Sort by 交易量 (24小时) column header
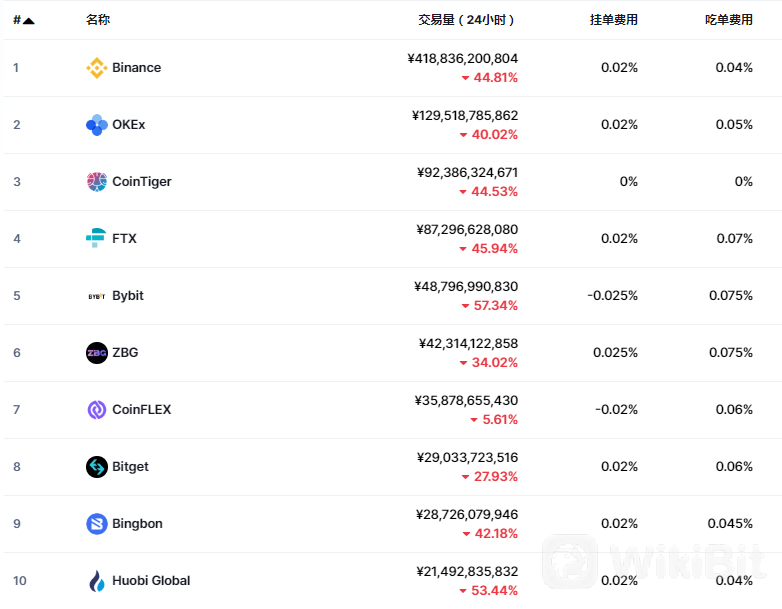The height and width of the screenshot is (609, 782). click(x=466, y=20)
